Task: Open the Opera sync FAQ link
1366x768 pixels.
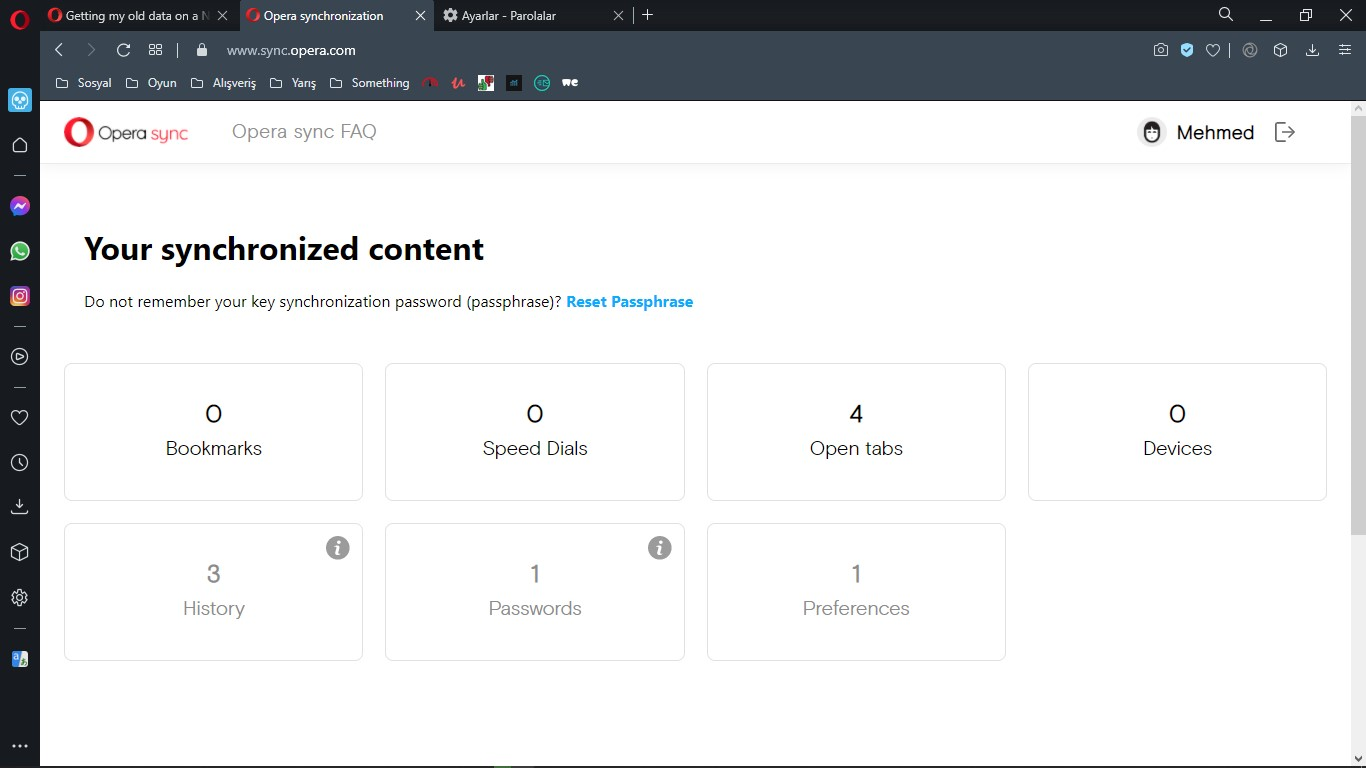Action: [x=304, y=132]
